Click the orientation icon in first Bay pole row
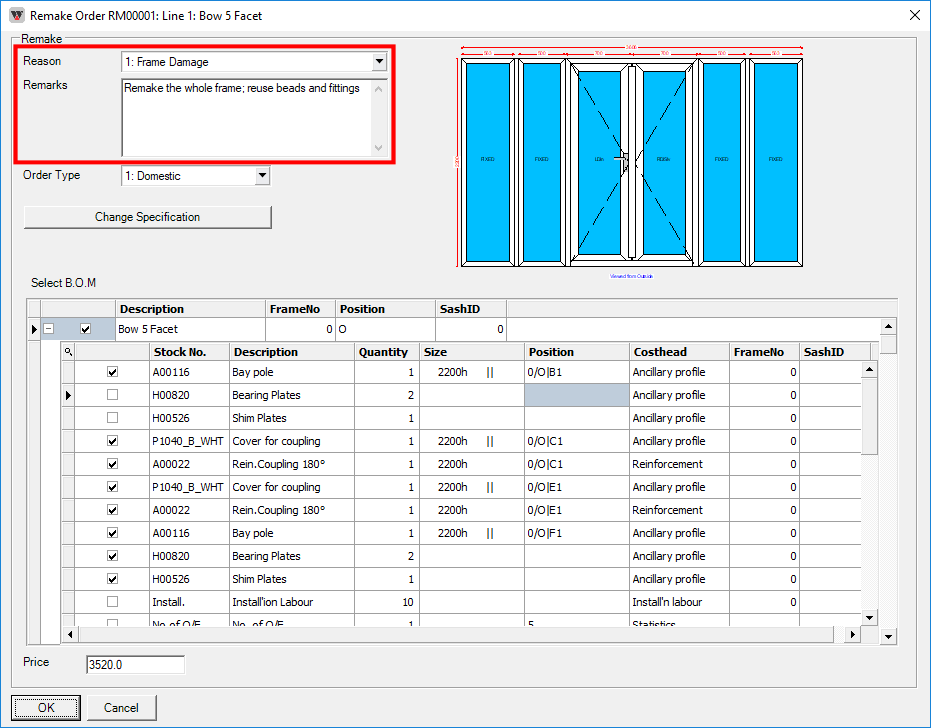 pos(490,372)
